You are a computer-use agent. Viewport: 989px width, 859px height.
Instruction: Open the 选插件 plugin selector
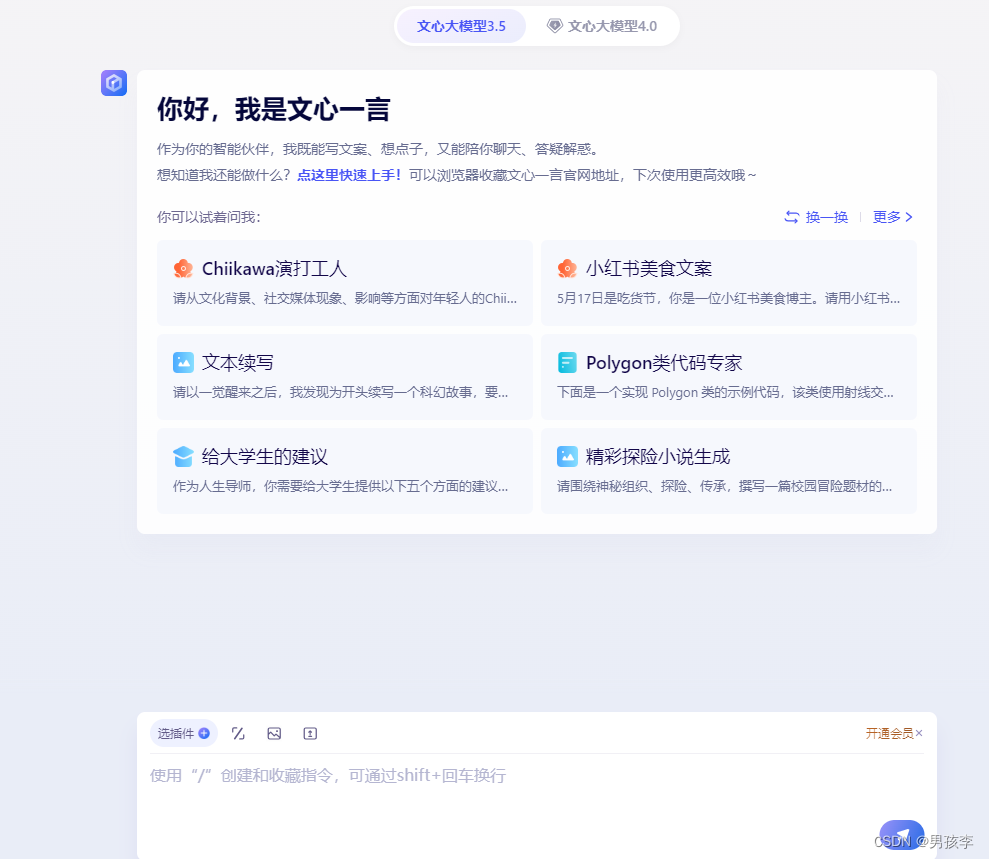[x=184, y=733]
